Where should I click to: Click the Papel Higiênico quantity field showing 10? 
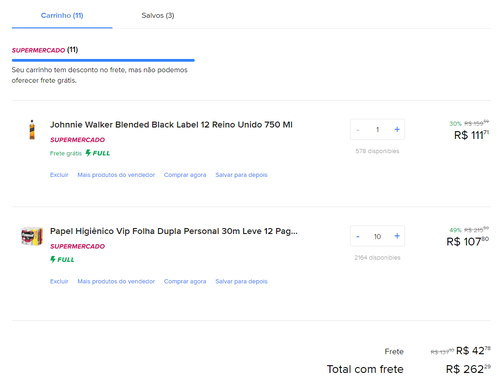[377, 236]
